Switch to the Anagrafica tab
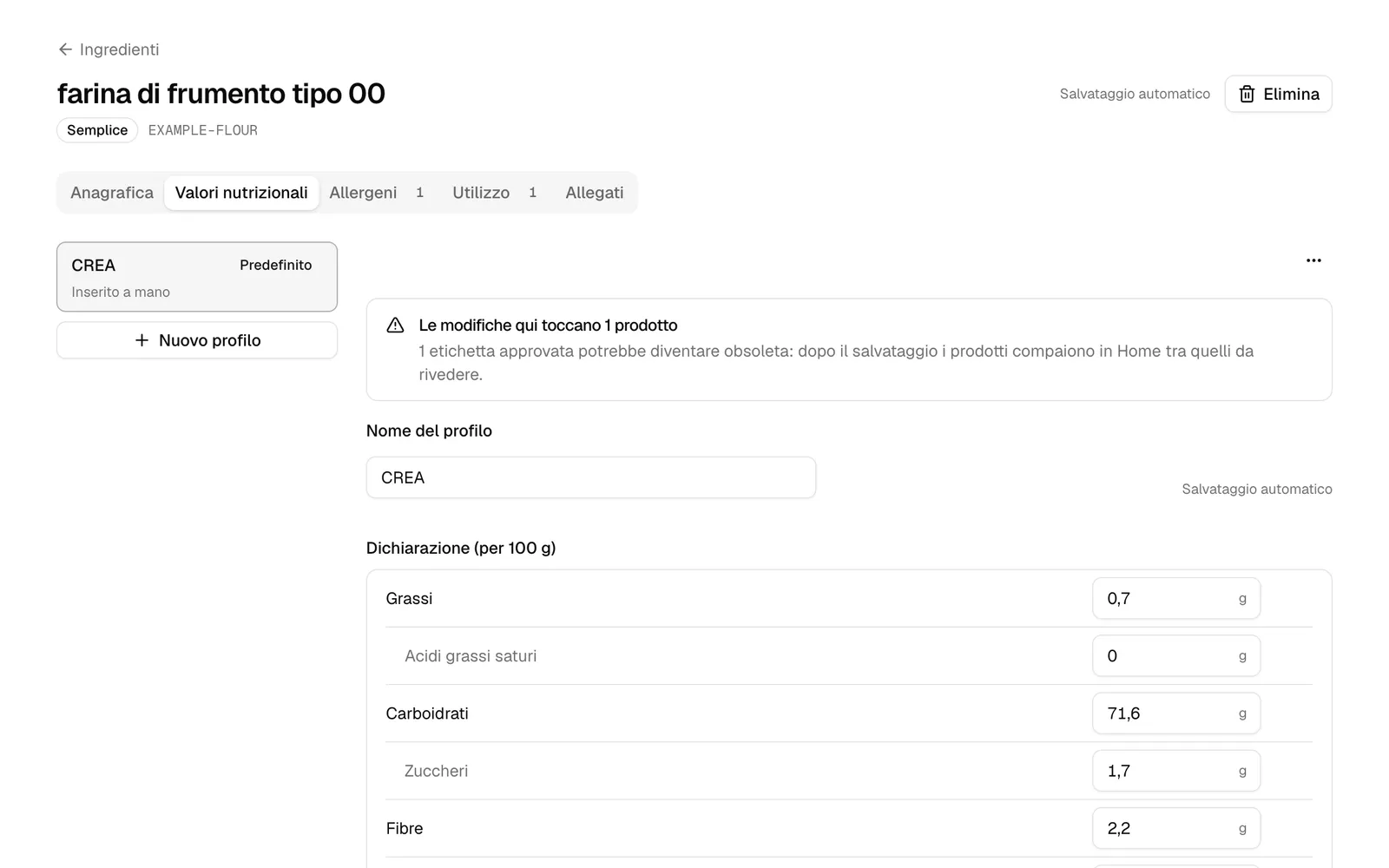The height and width of the screenshot is (868, 1389). 112,193
